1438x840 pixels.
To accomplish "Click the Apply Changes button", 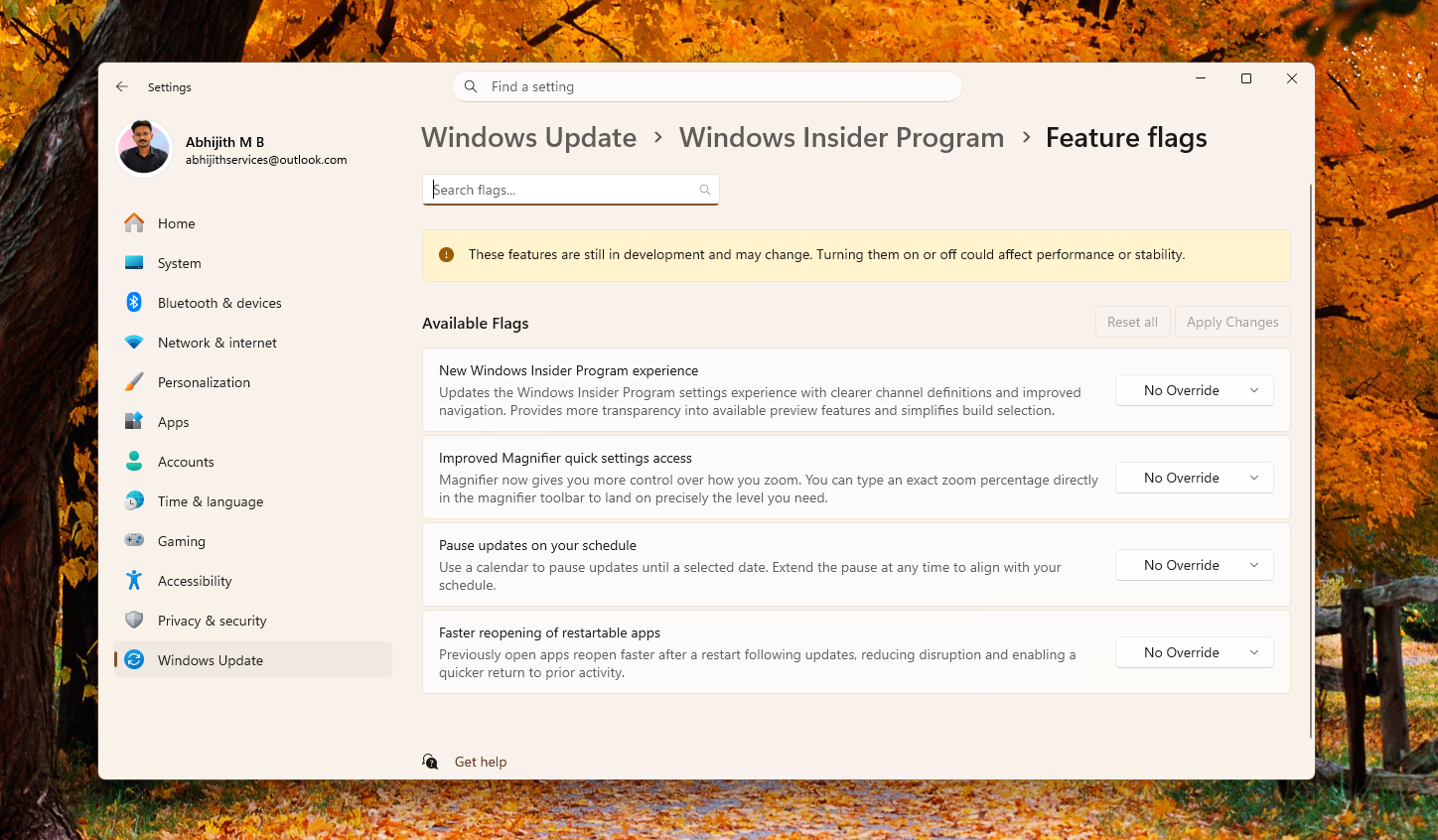I will 1232,322.
